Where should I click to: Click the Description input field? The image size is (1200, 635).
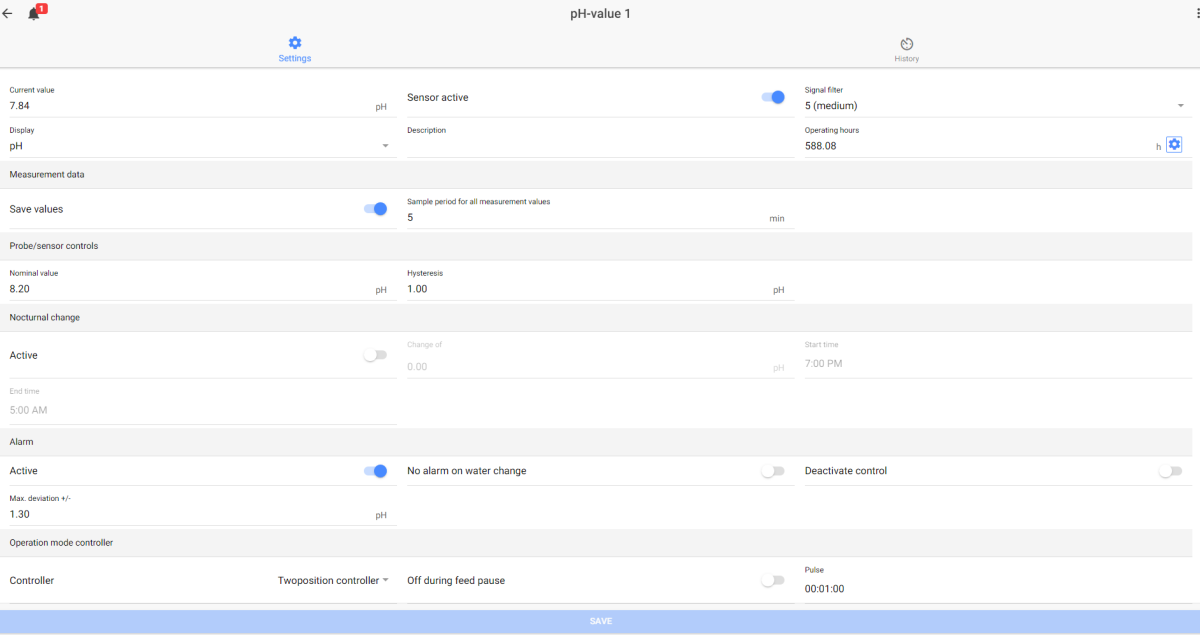click(601, 146)
